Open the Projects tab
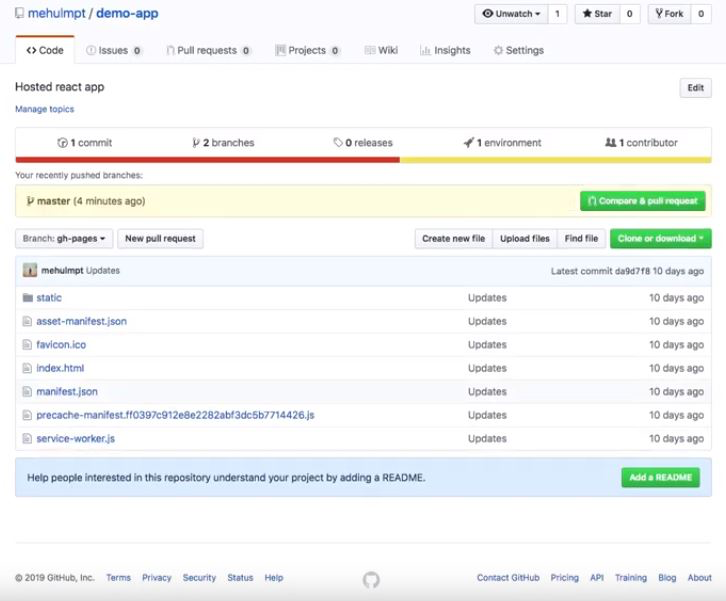This screenshot has width=726, height=601. [x=307, y=50]
